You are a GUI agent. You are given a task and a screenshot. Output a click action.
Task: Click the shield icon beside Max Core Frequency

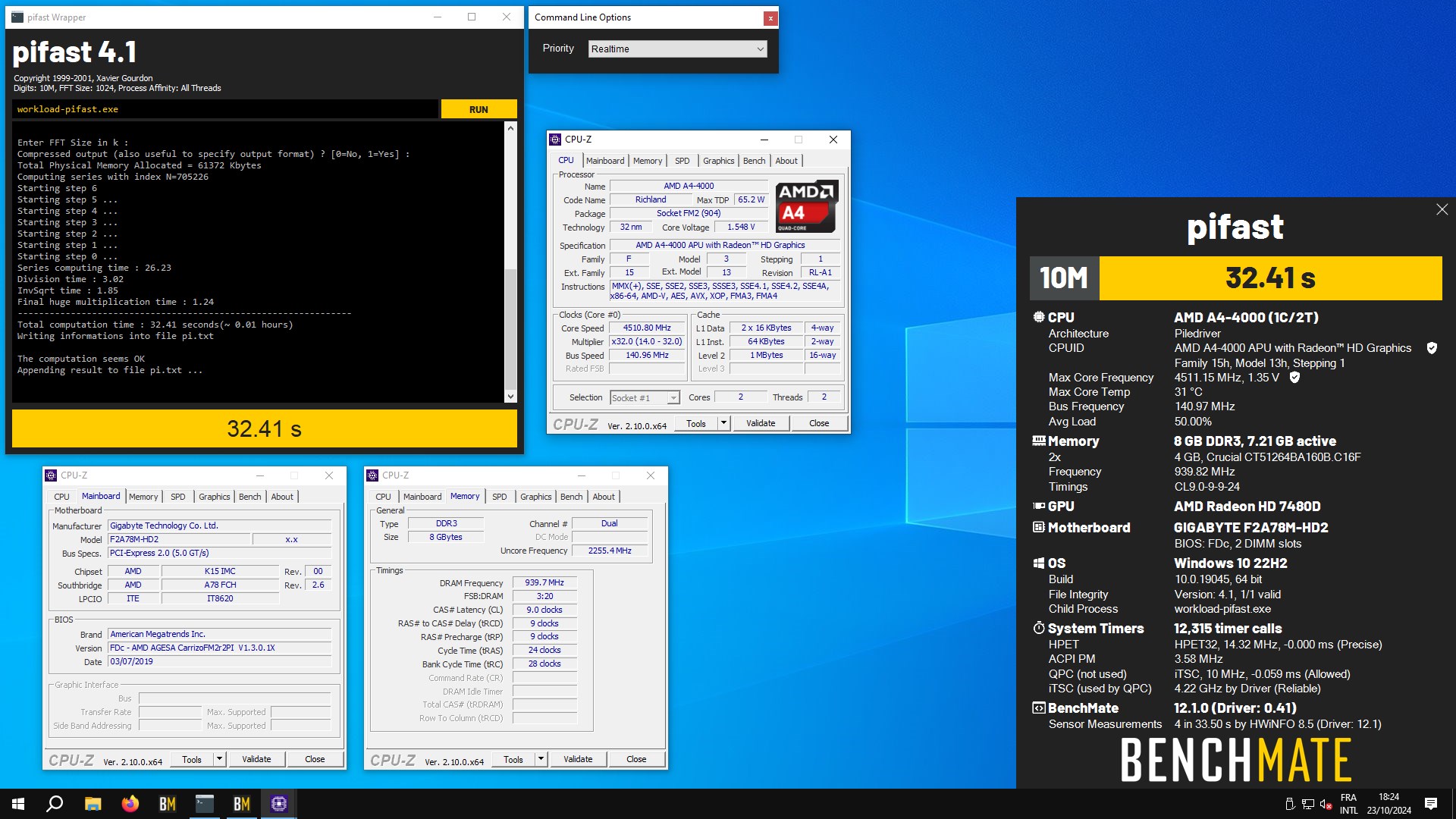pyautogui.click(x=1294, y=377)
